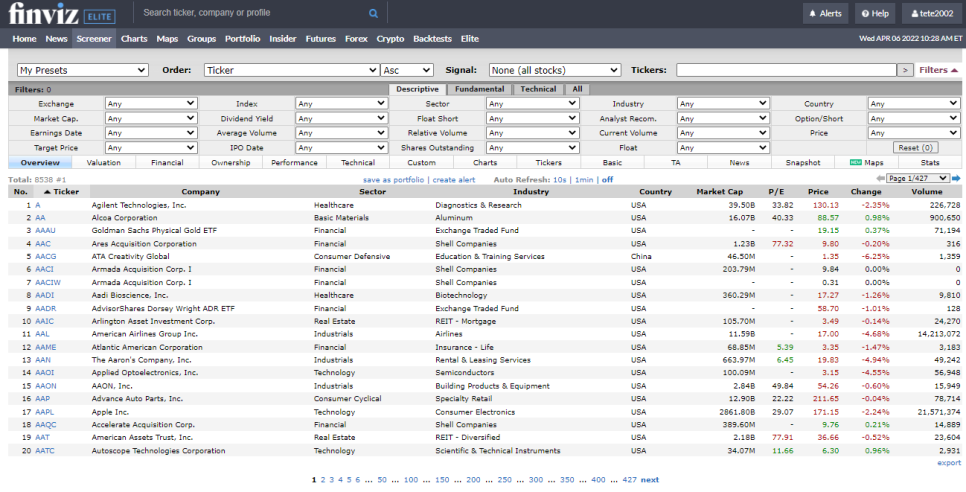Set auto refresh to 1min
This screenshot has height=492, width=966.
tap(584, 180)
